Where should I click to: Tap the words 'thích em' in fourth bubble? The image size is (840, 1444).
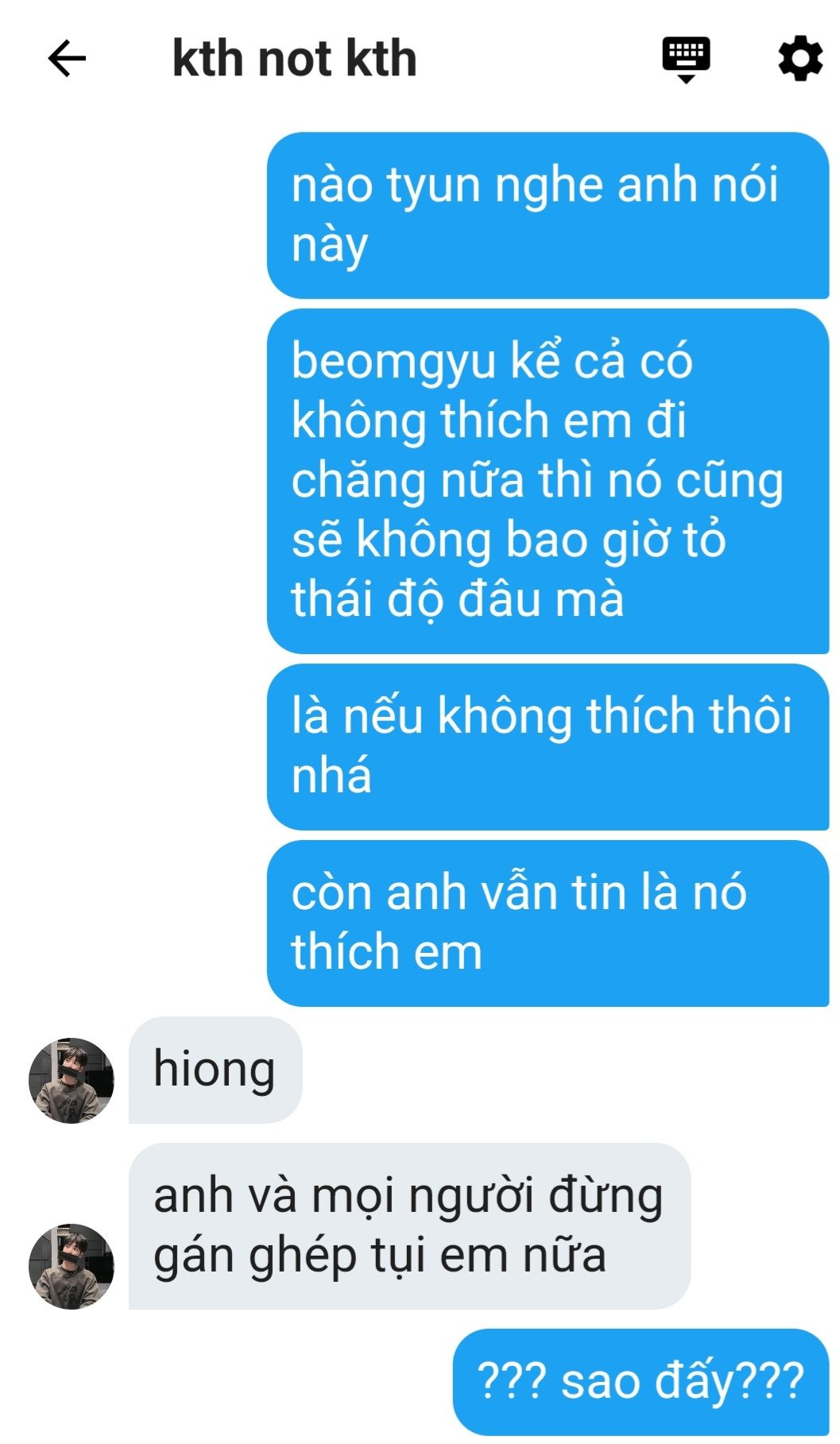(387, 953)
